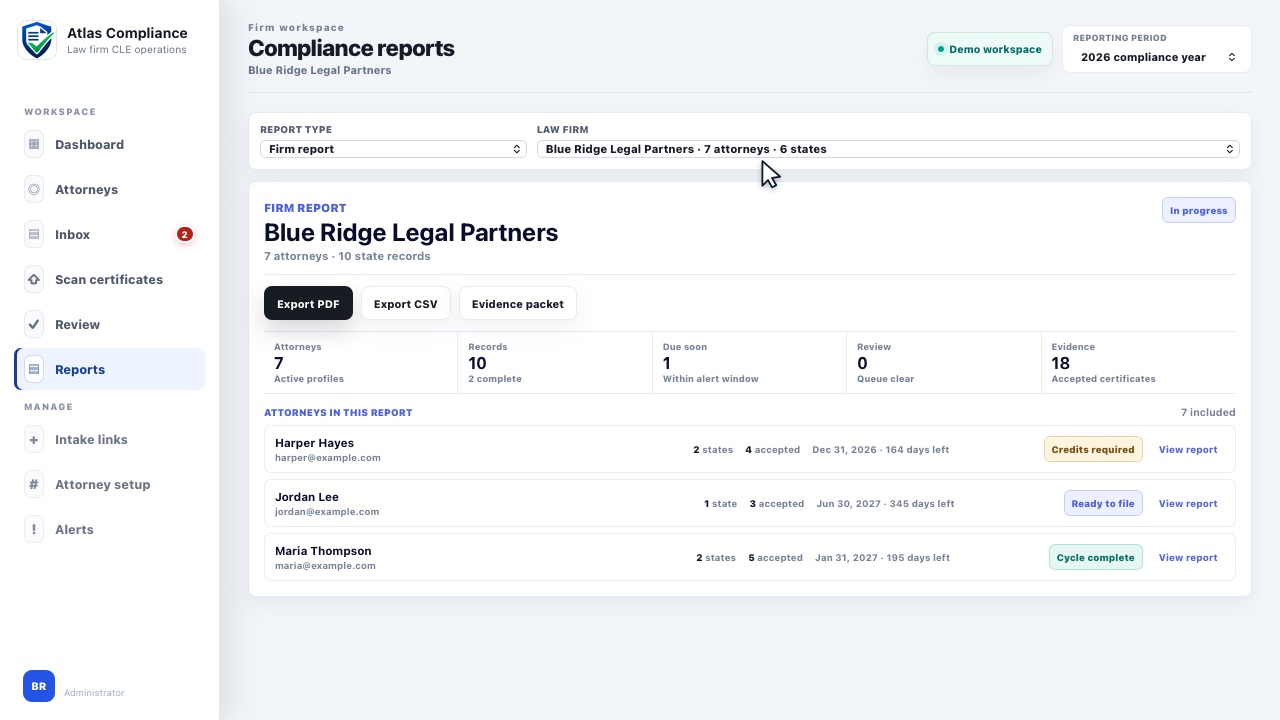
Task: Open the BR administrator avatar
Action: (x=39, y=686)
